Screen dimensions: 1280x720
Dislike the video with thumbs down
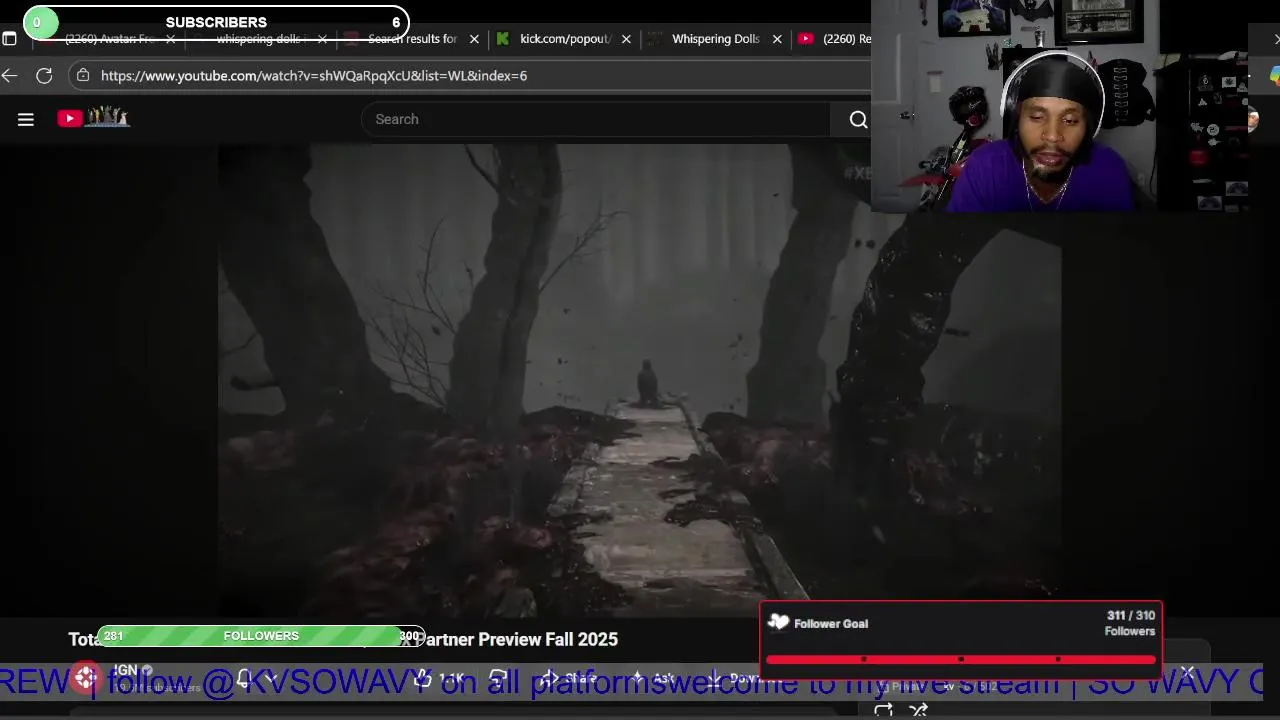(x=499, y=678)
